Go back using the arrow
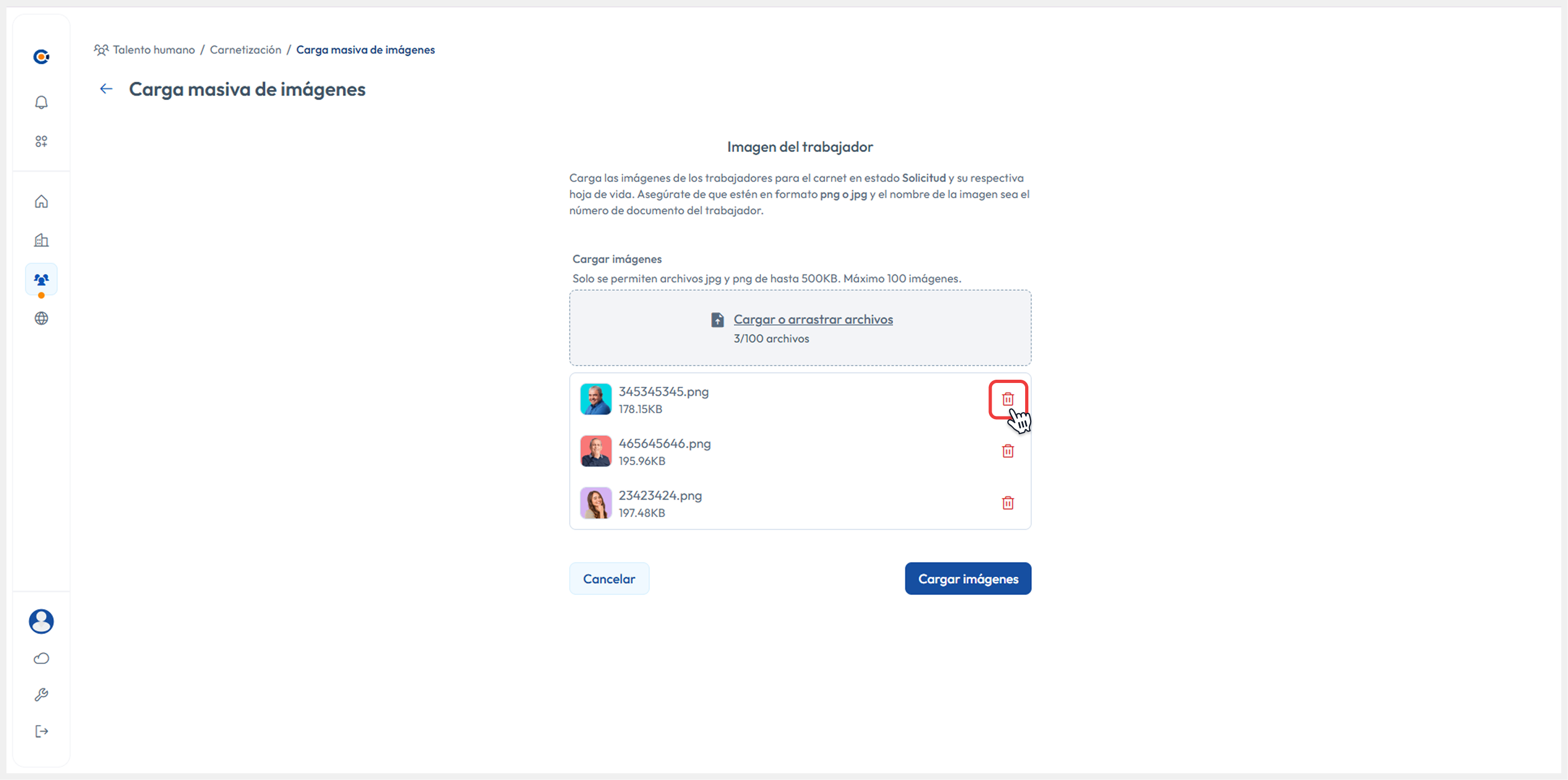The height and width of the screenshot is (780, 1568). 106,89
